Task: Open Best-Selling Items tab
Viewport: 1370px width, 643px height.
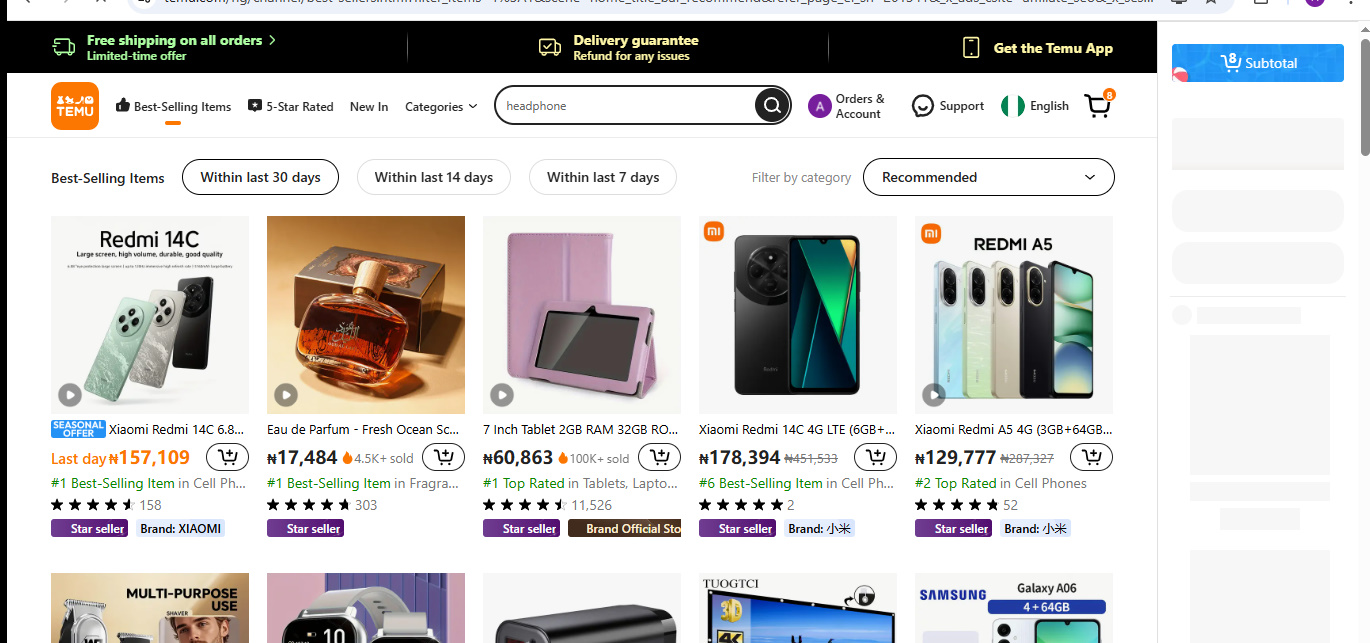Action: 173,106
